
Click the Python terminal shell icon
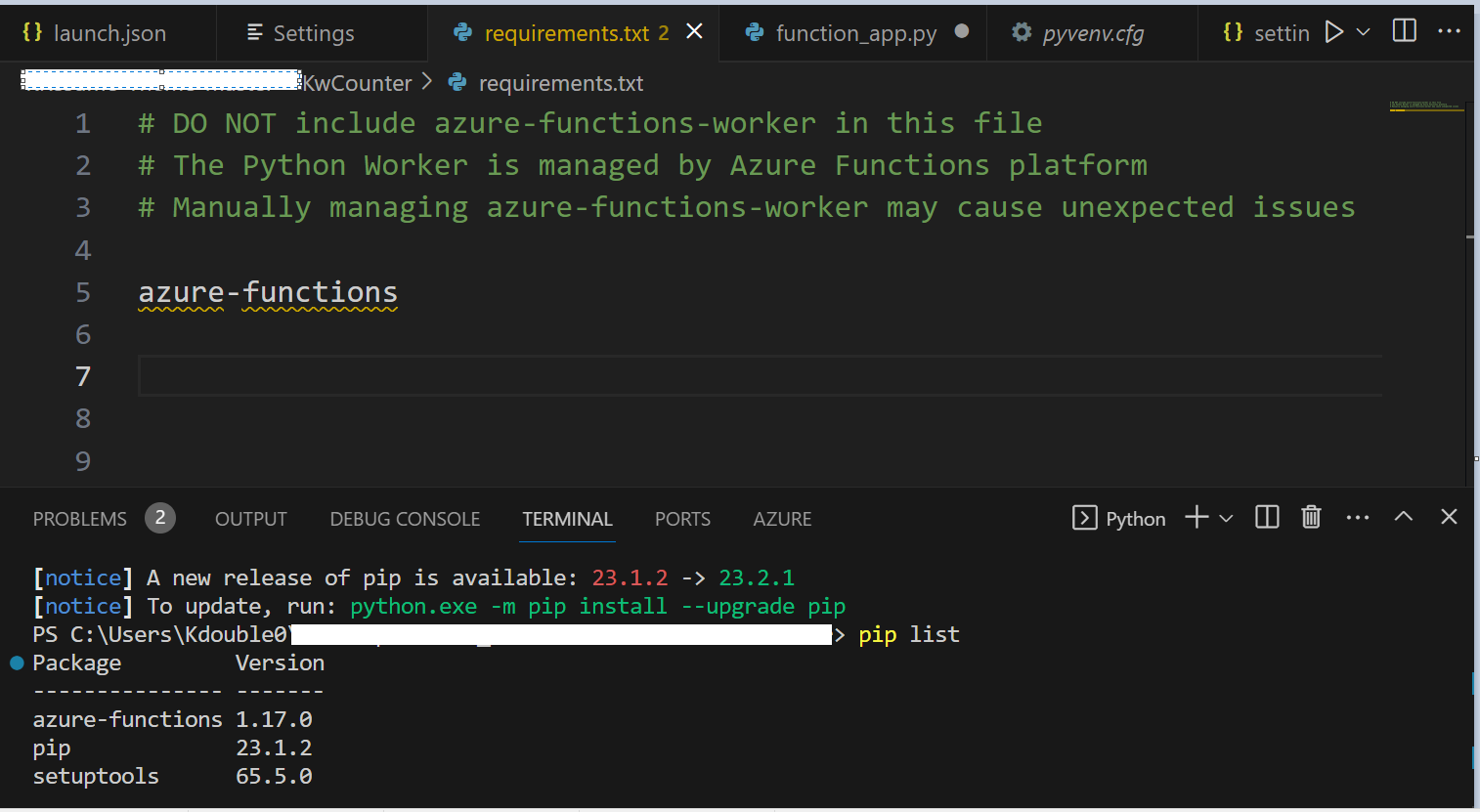[x=1084, y=518]
